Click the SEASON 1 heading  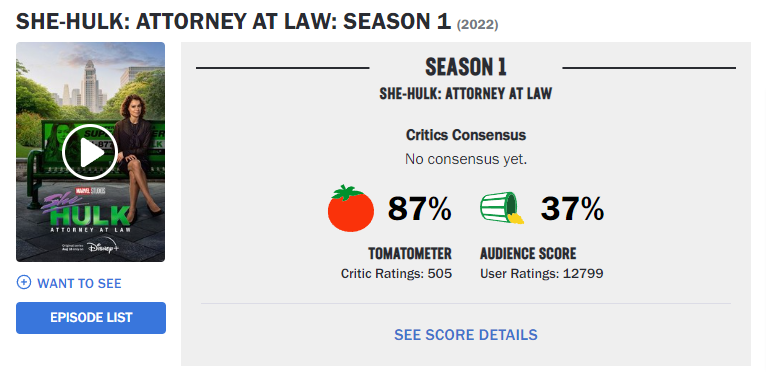pyautogui.click(x=466, y=67)
